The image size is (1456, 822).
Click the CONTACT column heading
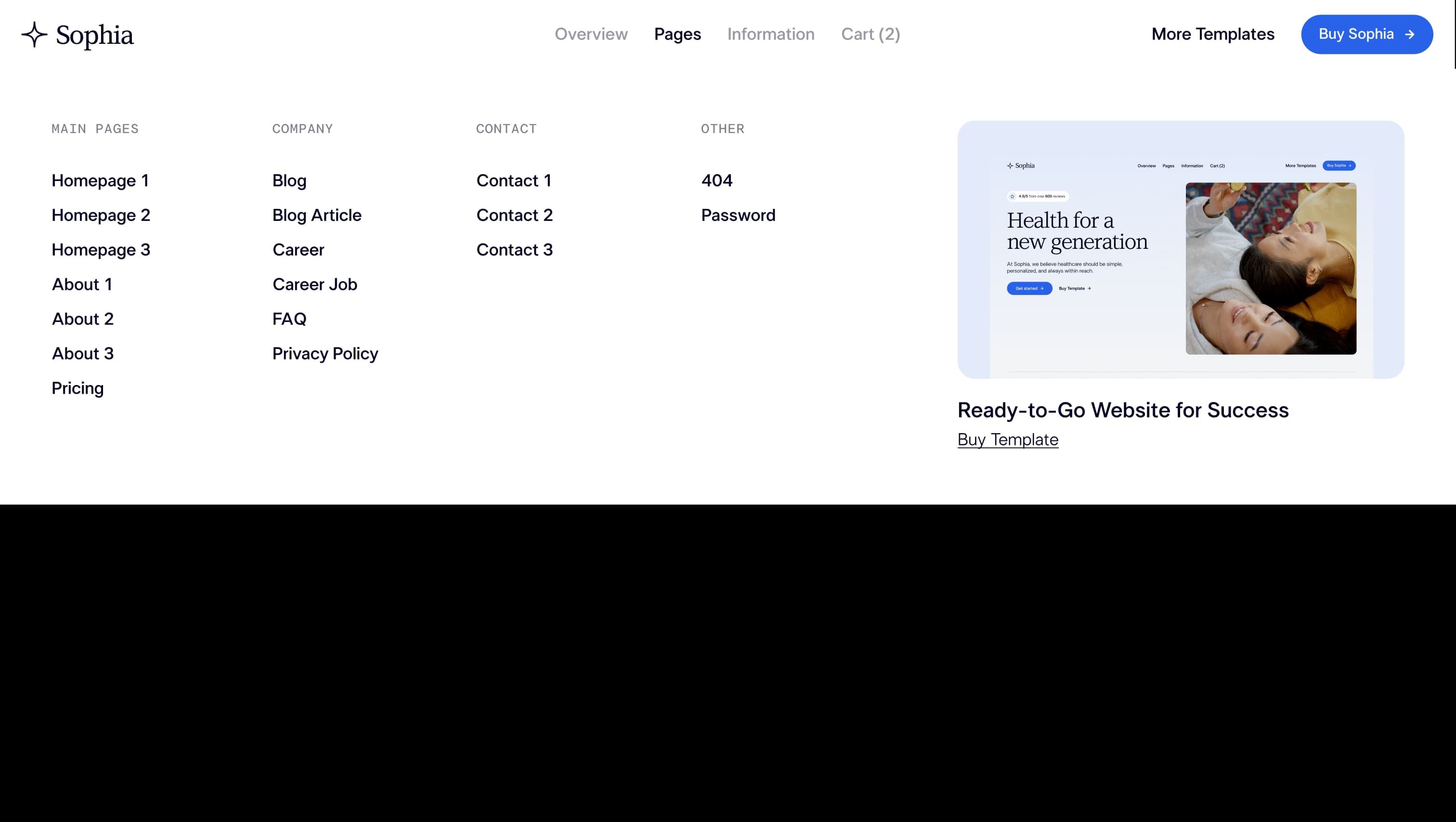(507, 129)
